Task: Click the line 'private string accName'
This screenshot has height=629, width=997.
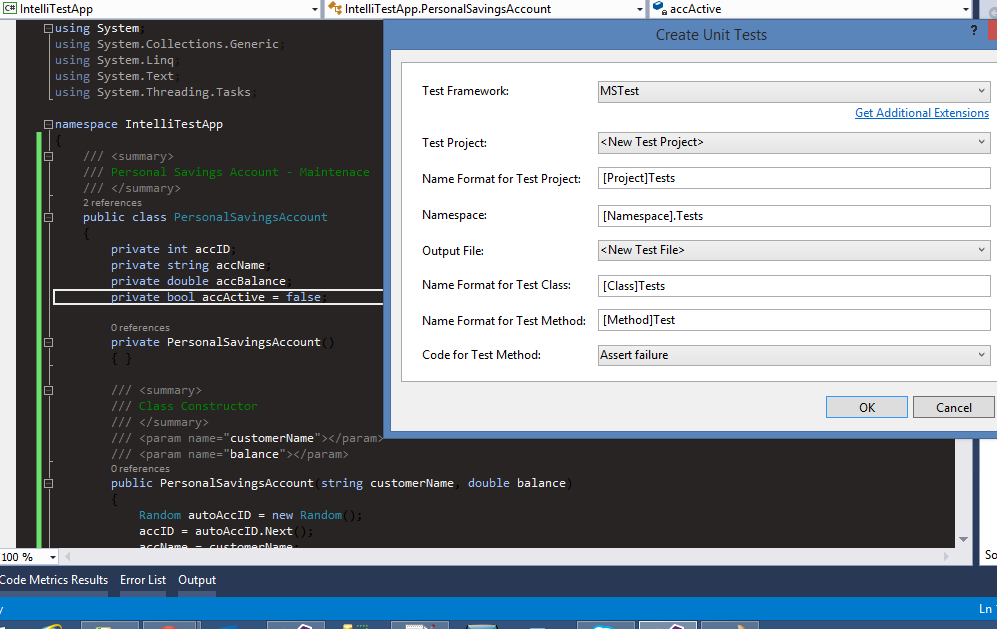Action: coord(191,265)
